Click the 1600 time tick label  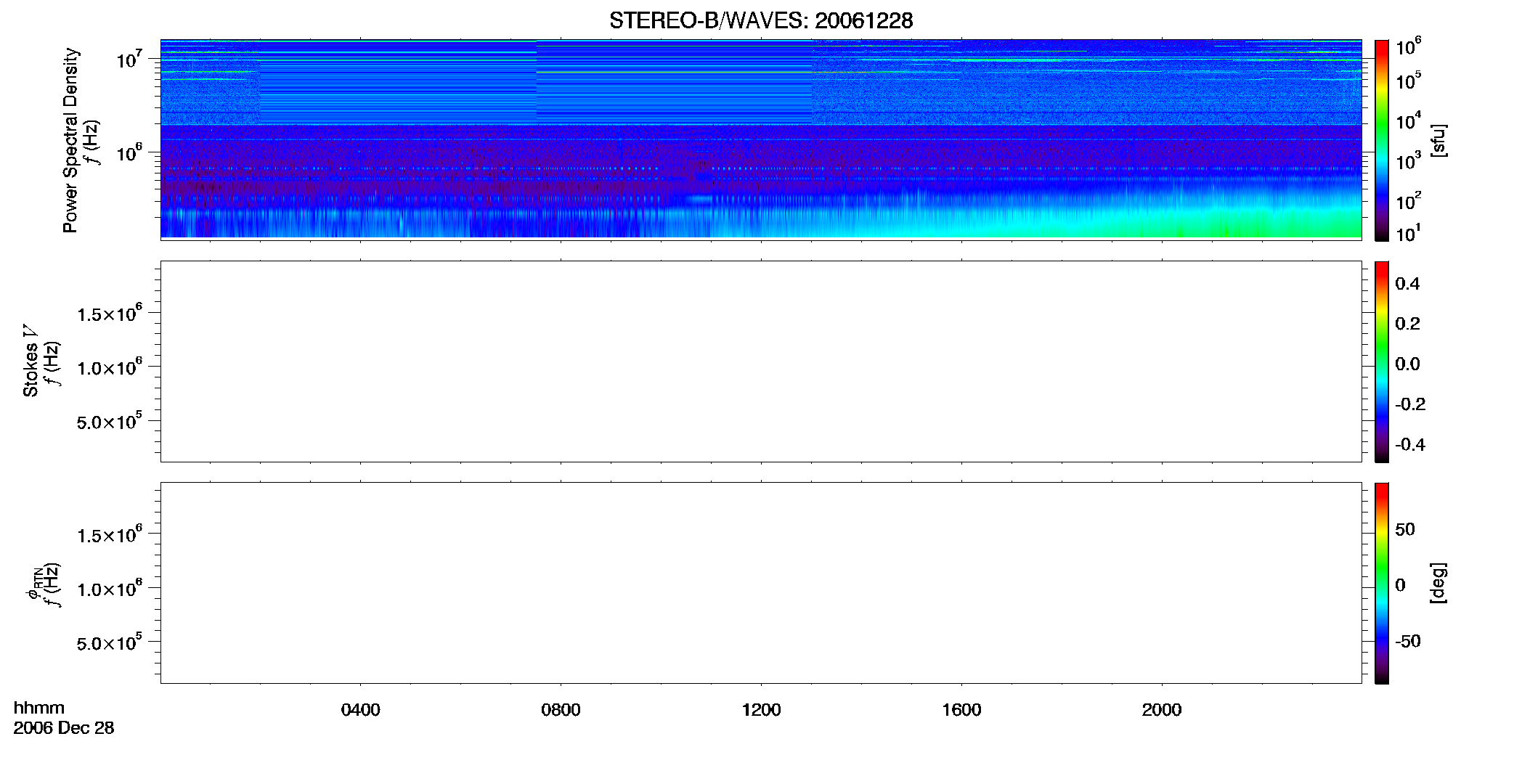coord(961,710)
